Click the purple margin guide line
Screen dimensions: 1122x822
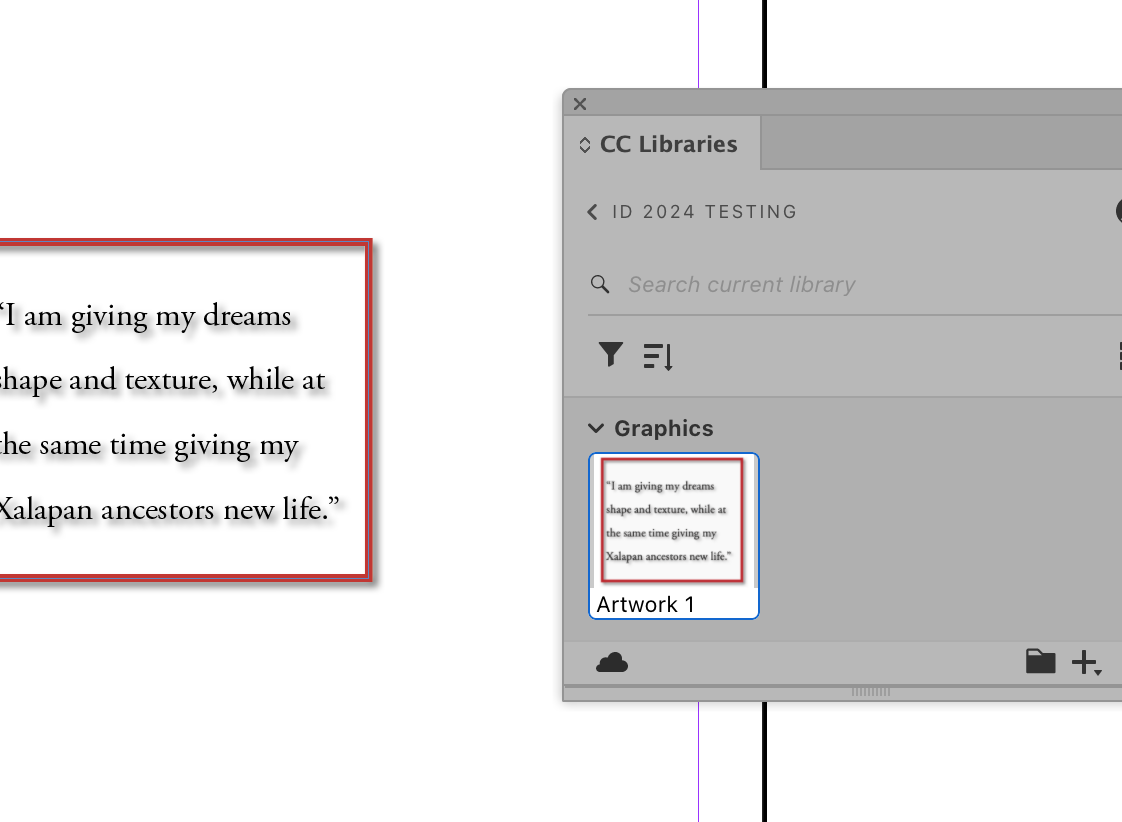click(700, 770)
